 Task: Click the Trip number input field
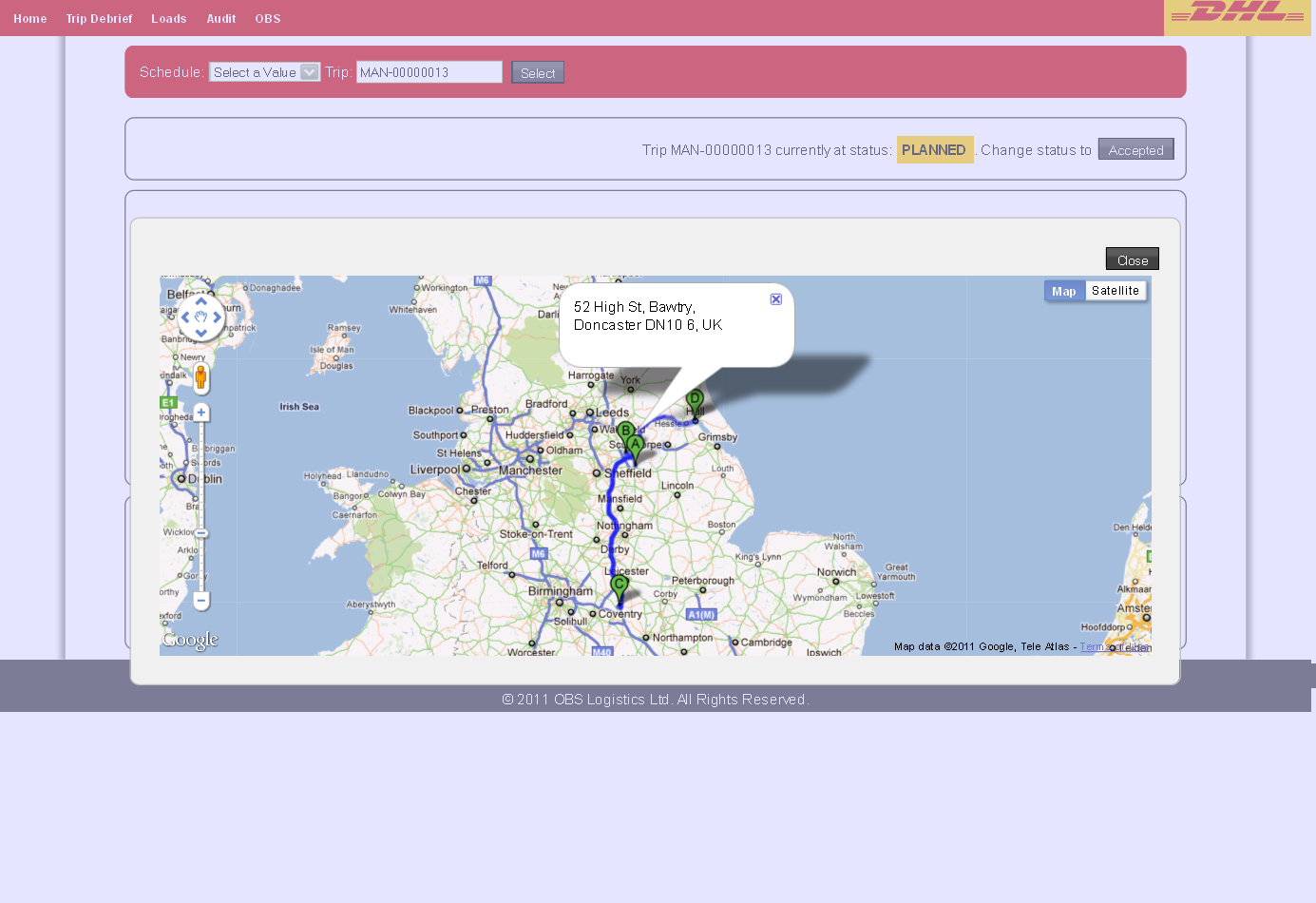coord(429,72)
